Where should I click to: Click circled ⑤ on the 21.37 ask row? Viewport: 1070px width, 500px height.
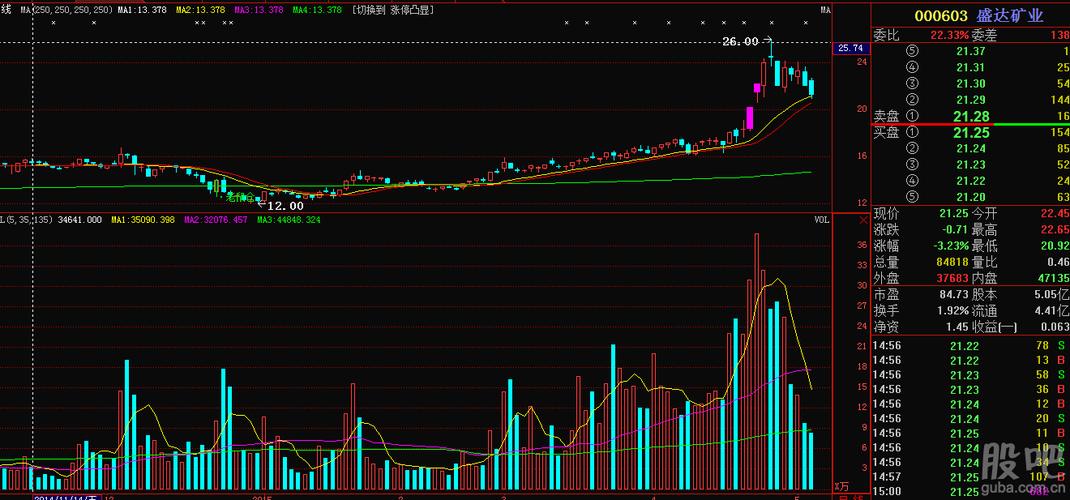click(913, 51)
